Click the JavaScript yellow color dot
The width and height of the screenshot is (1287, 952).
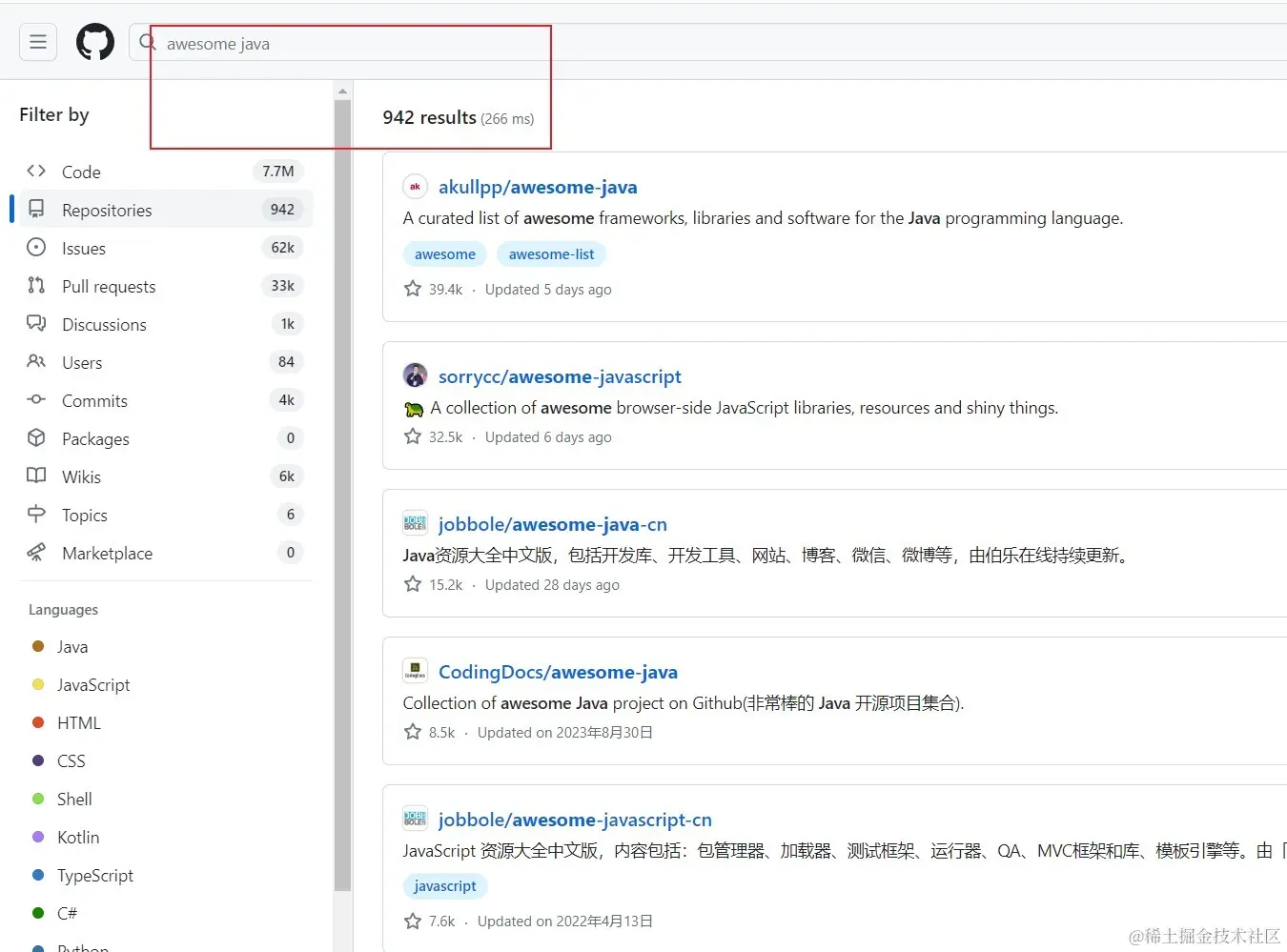pos(38,684)
